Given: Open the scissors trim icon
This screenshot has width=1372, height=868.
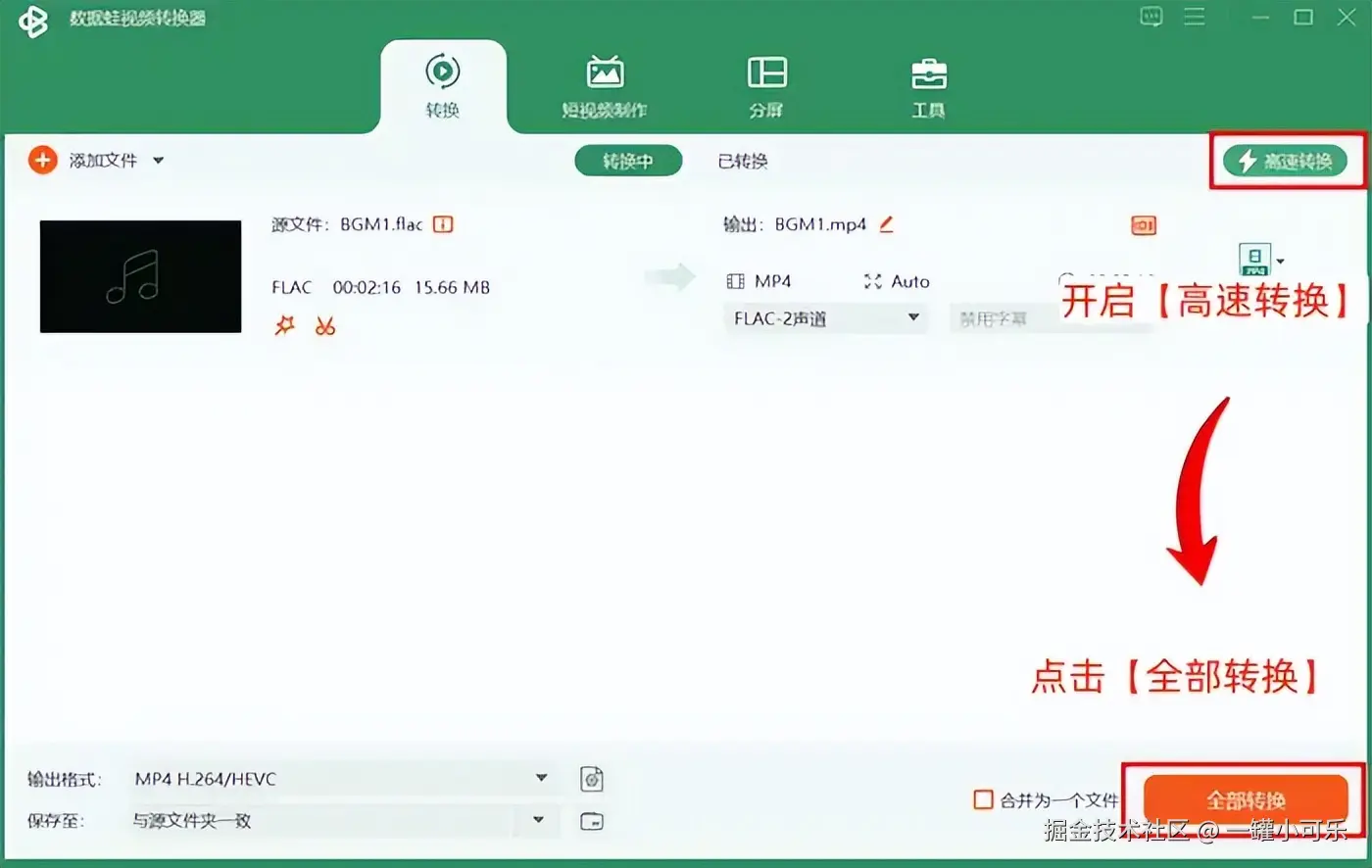Looking at the screenshot, I should 325,325.
